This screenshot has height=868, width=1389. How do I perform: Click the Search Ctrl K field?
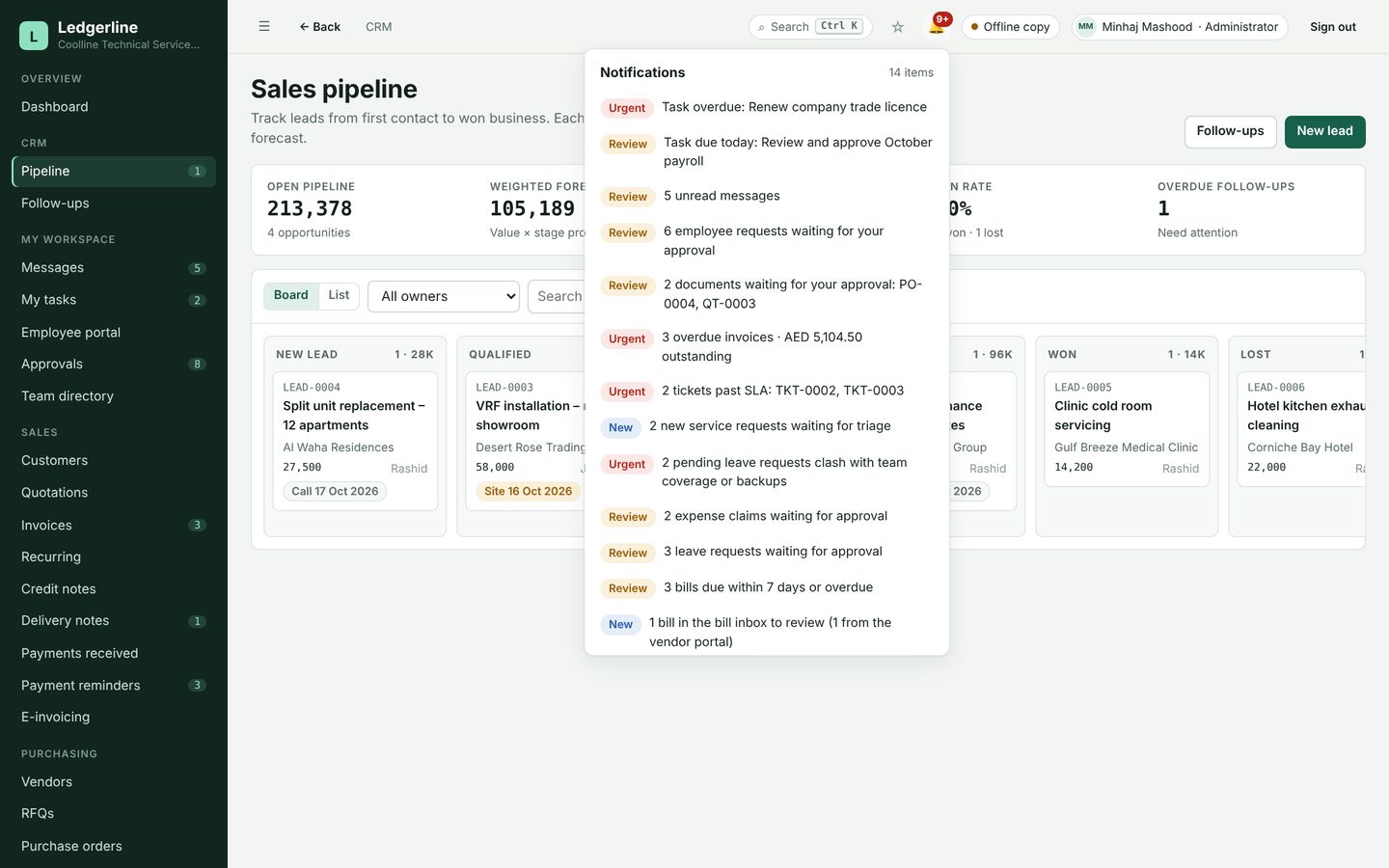coord(810,27)
